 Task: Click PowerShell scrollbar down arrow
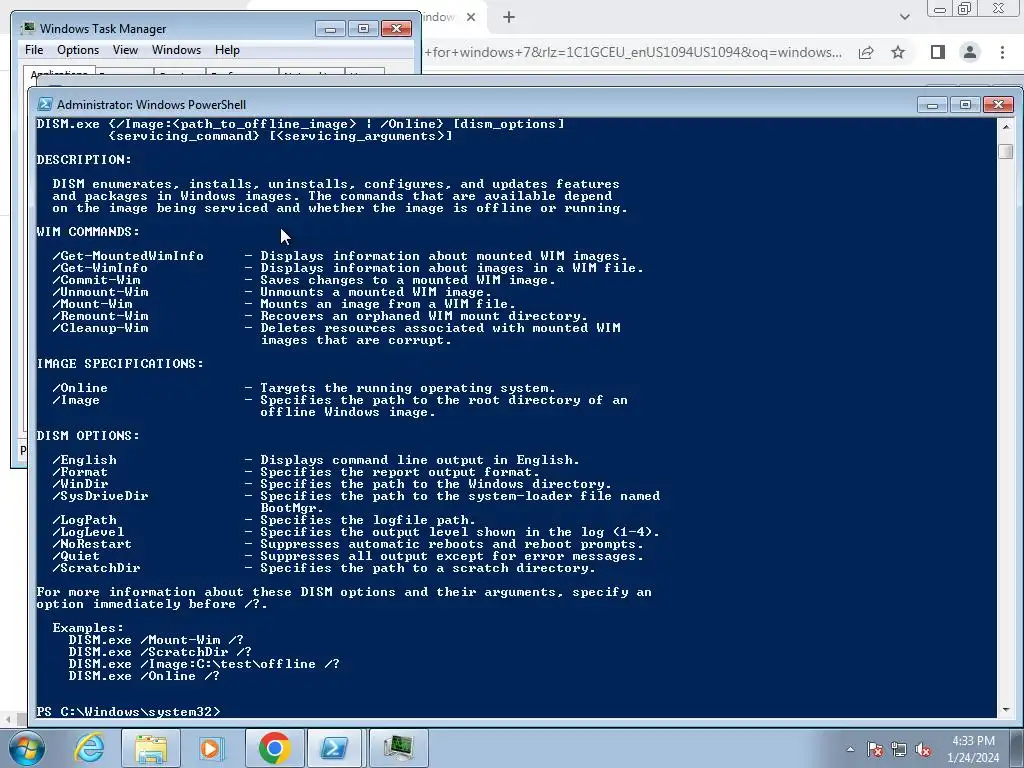coord(1006,710)
